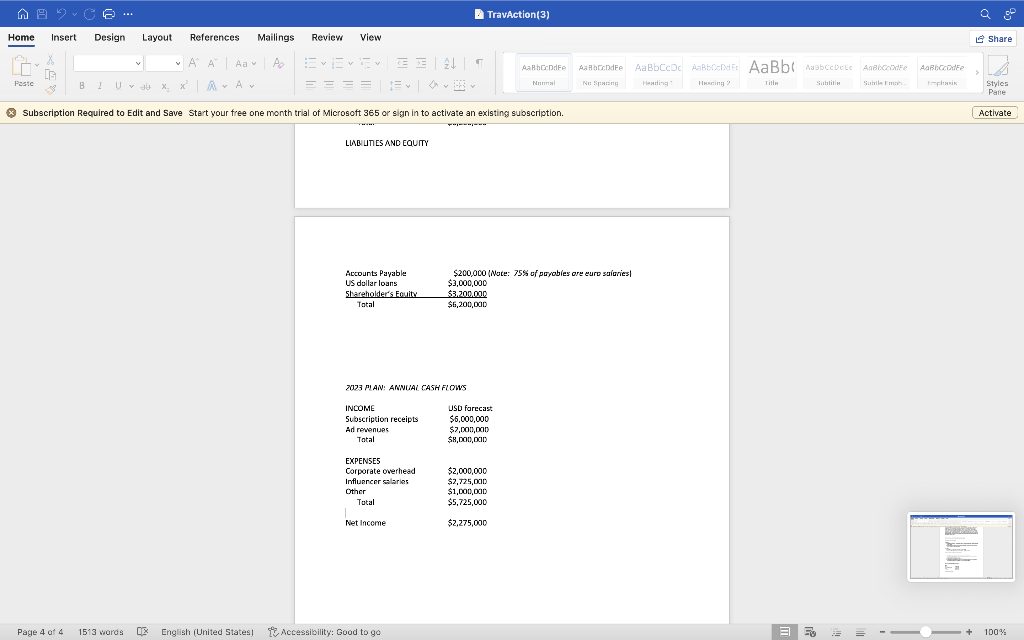Dismiss subscription banner with X icon
Image resolution: width=1024 pixels, height=640 pixels.
pyautogui.click(x=11, y=113)
